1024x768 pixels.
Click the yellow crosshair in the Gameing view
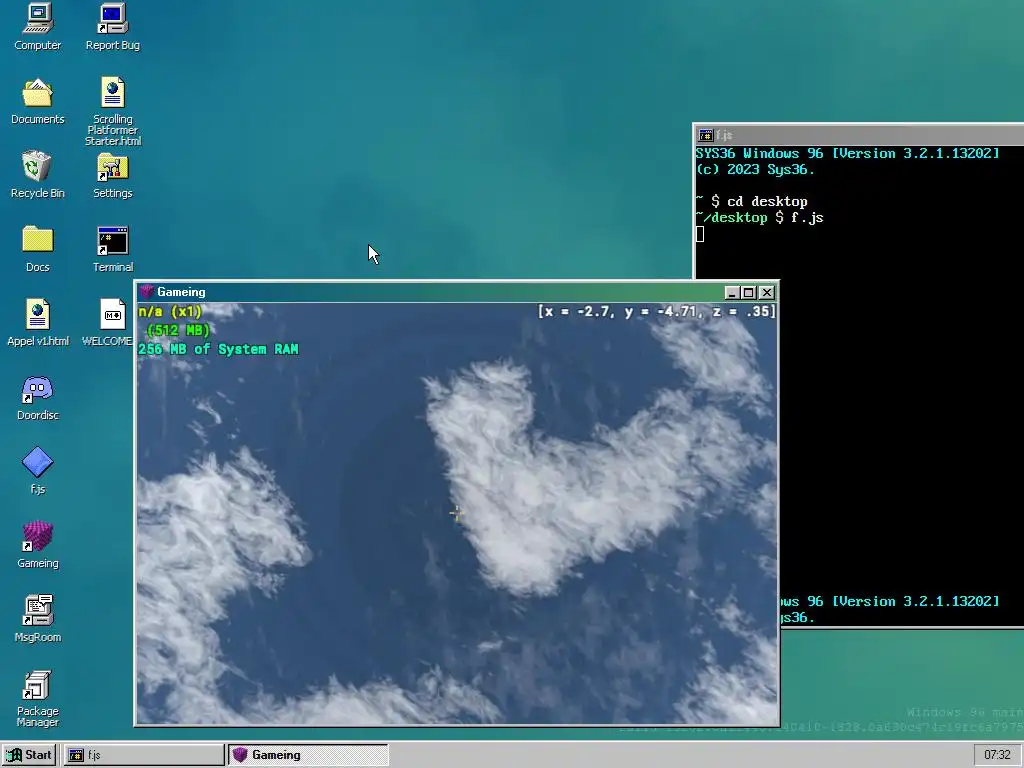tap(456, 513)
